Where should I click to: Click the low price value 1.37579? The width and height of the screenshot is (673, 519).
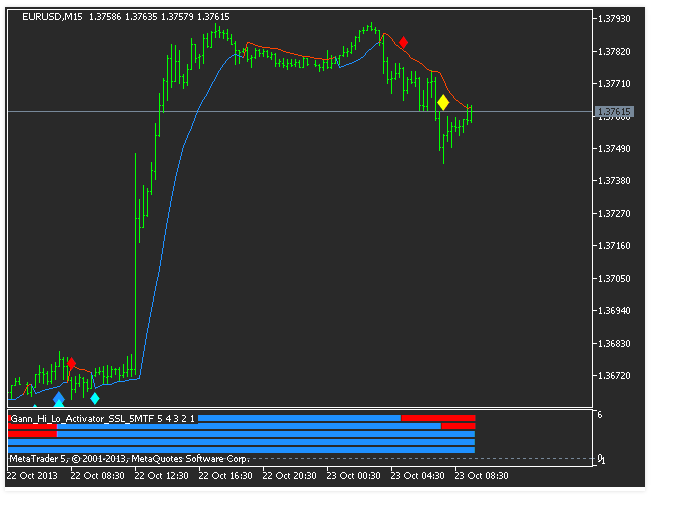coord(177,17)
